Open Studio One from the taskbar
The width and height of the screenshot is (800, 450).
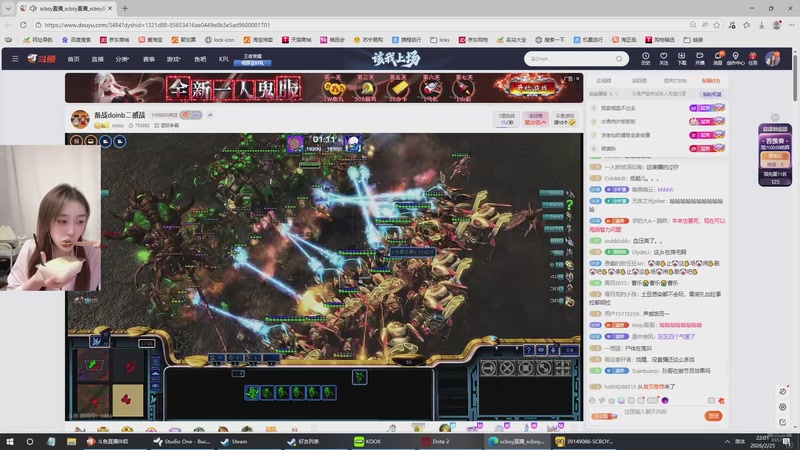point(182,441)
